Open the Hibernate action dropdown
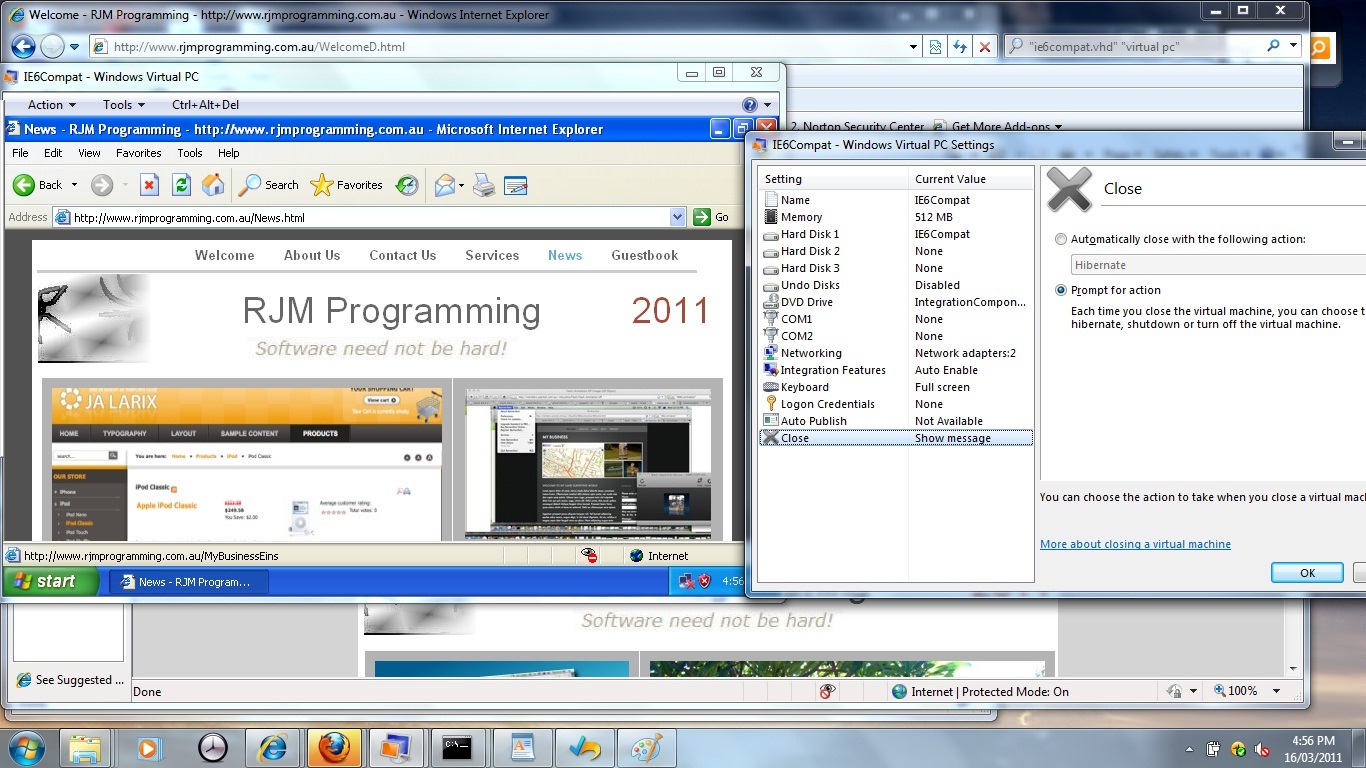Viewport: 1366px width, 768px height. [1218, 265]
